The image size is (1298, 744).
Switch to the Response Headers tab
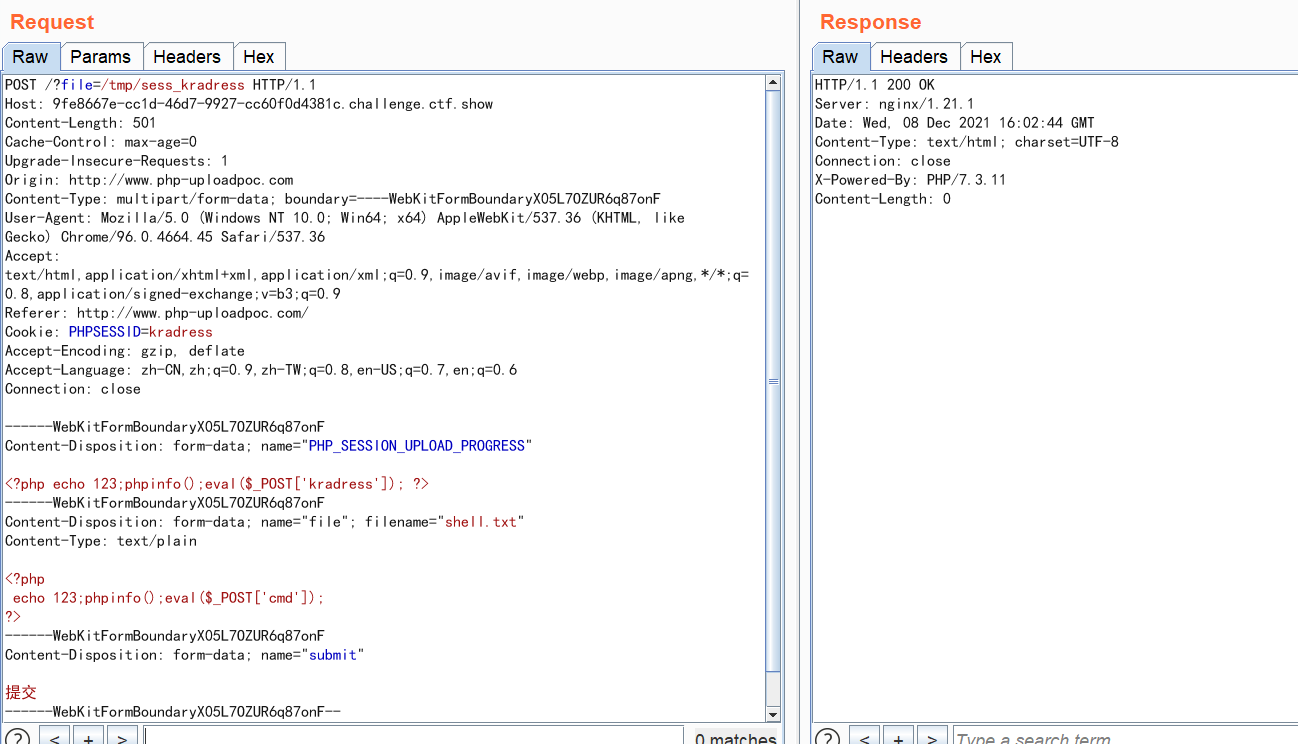[x=914, y=57]
